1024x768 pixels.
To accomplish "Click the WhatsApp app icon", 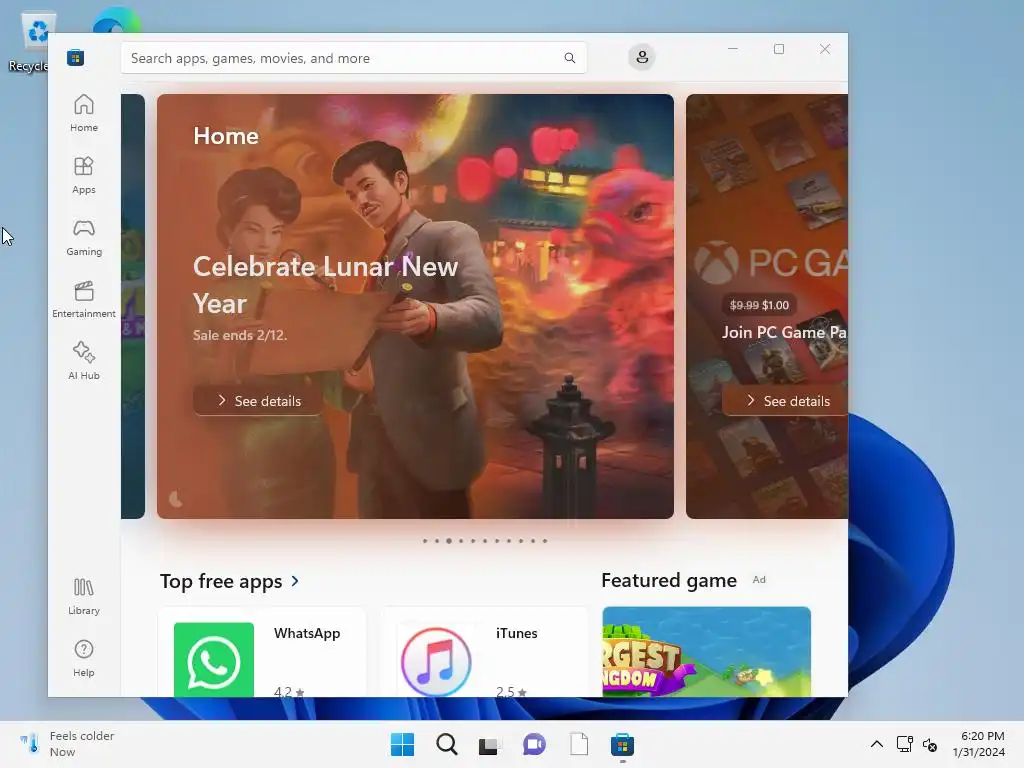I will coord(214,660).
